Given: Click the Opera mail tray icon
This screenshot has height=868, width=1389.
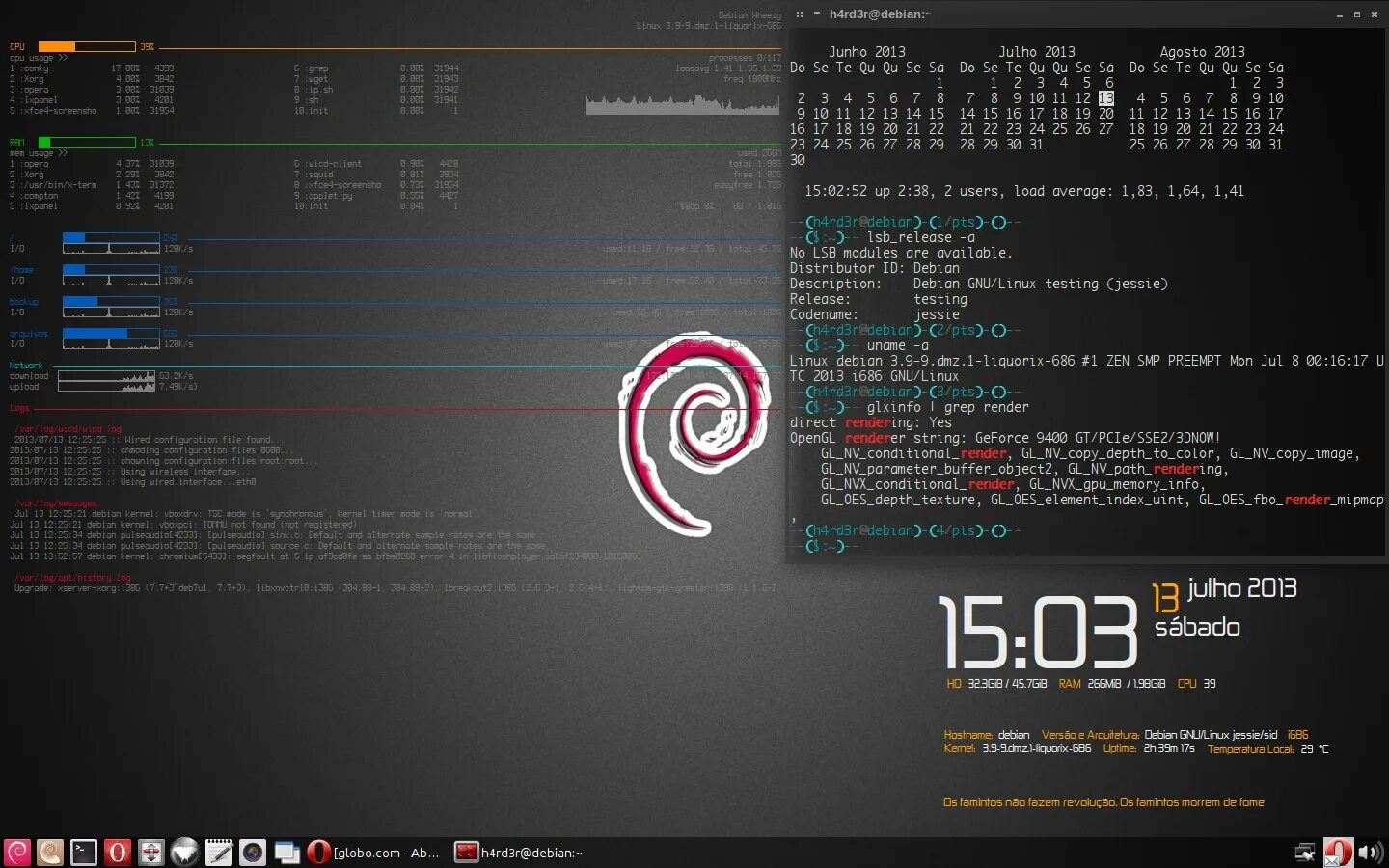Looking at the screenshot, I should tap(1337, 853).
